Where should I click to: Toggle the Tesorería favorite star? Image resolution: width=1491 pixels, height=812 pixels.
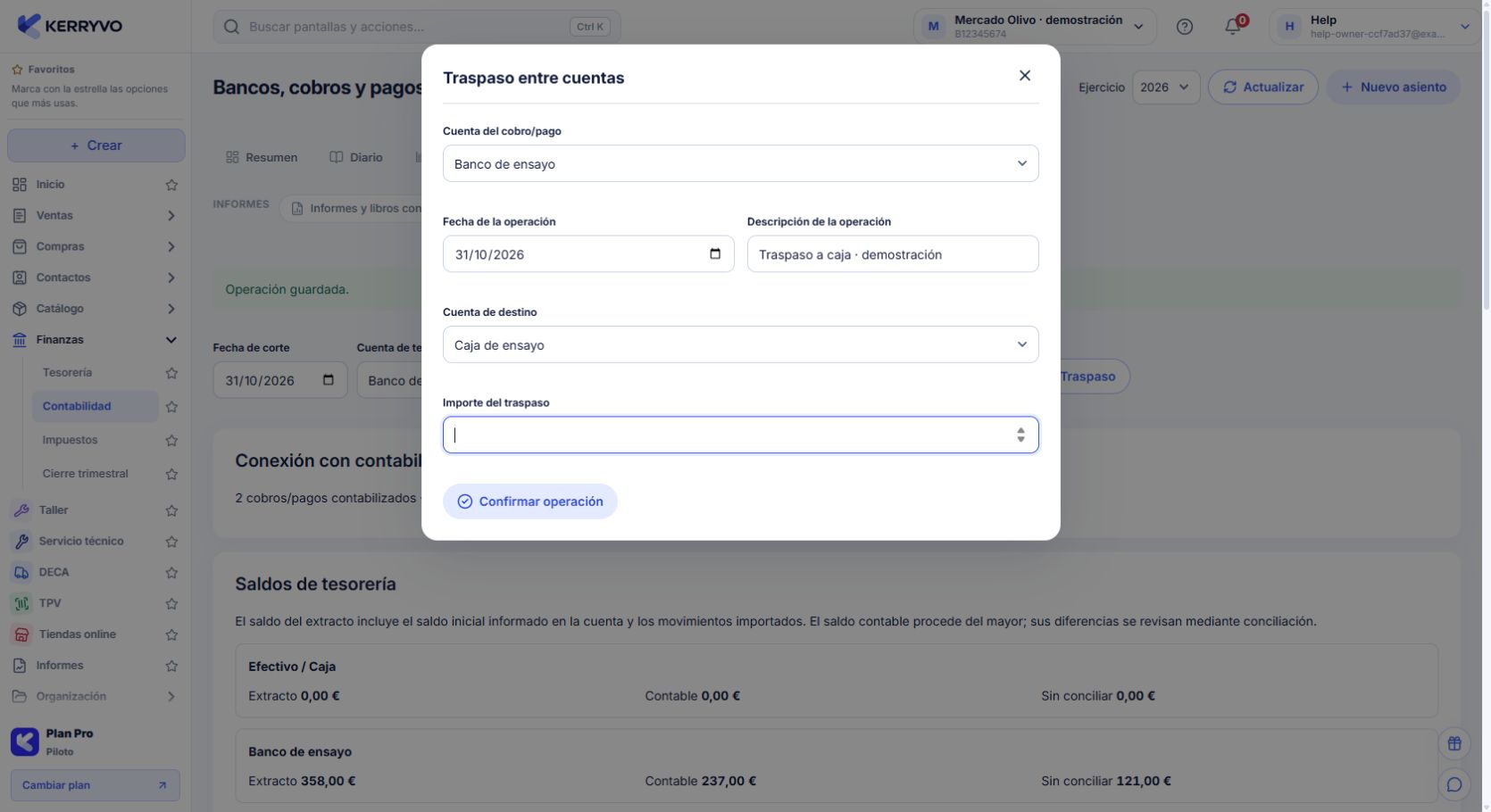pos(171,373)
